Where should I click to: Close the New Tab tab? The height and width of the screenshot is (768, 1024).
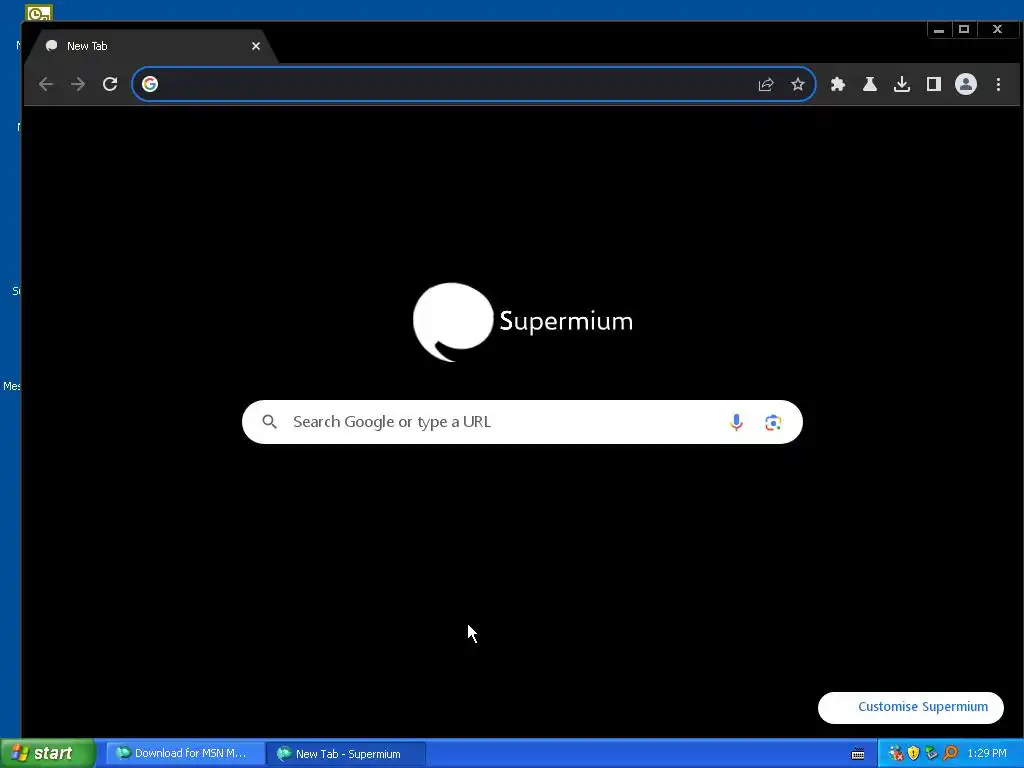[x=256, y=46]
